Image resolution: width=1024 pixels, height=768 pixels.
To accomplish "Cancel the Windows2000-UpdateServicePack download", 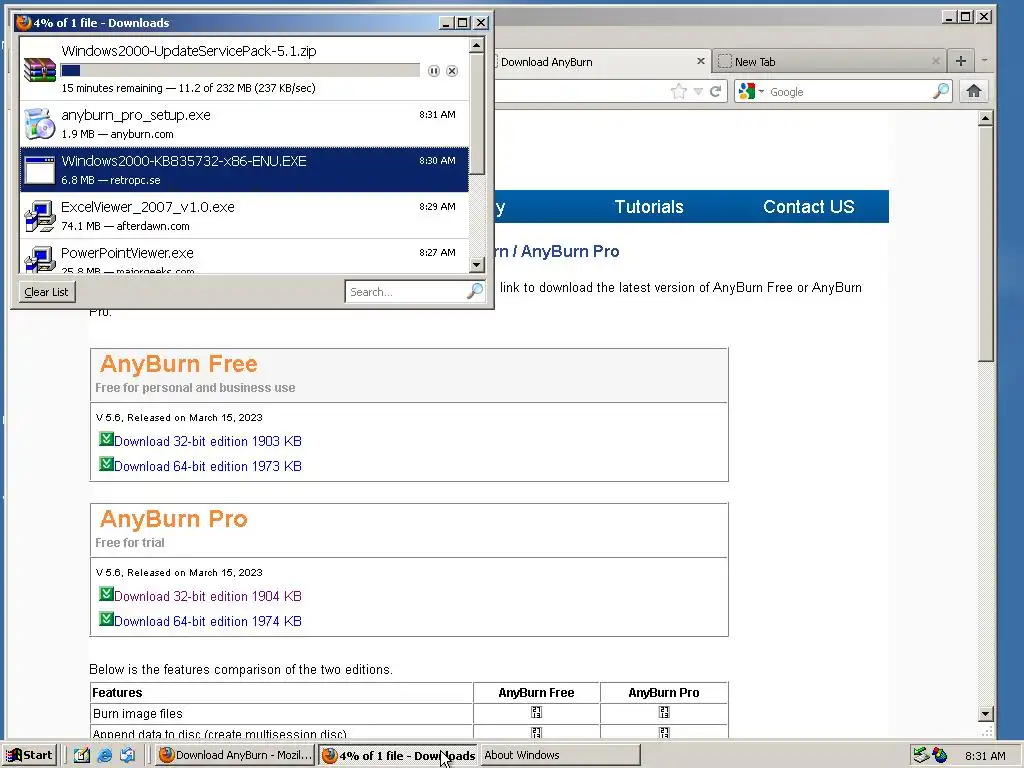I will pyautogui.click(x=452, y=71).
